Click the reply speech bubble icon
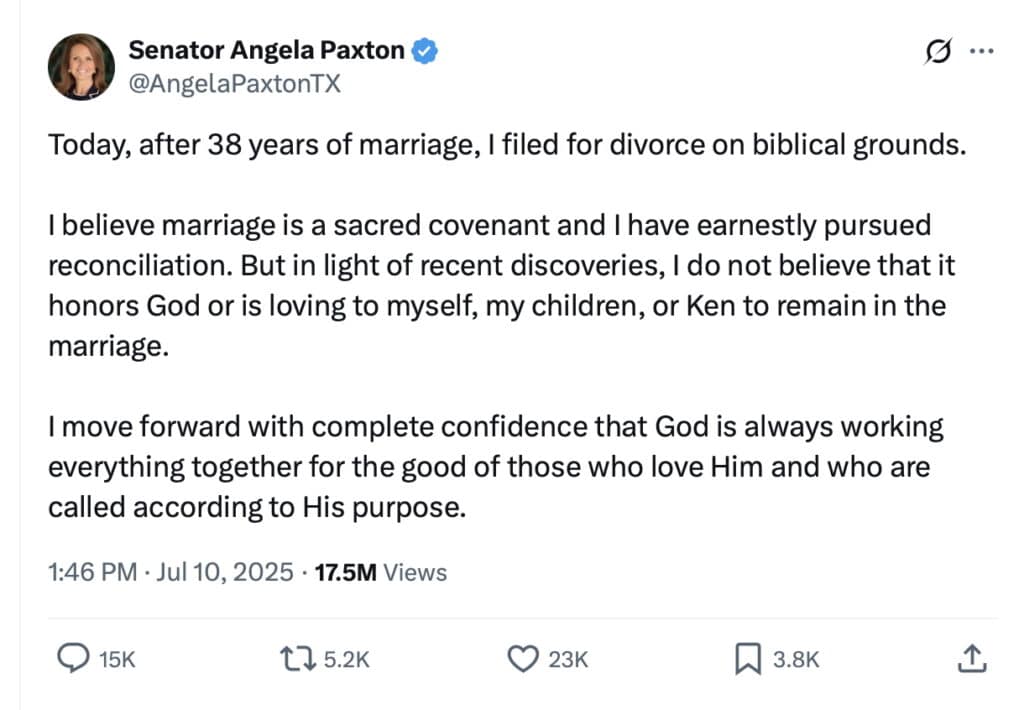The image size is (1024, 710). coord(70,659)
